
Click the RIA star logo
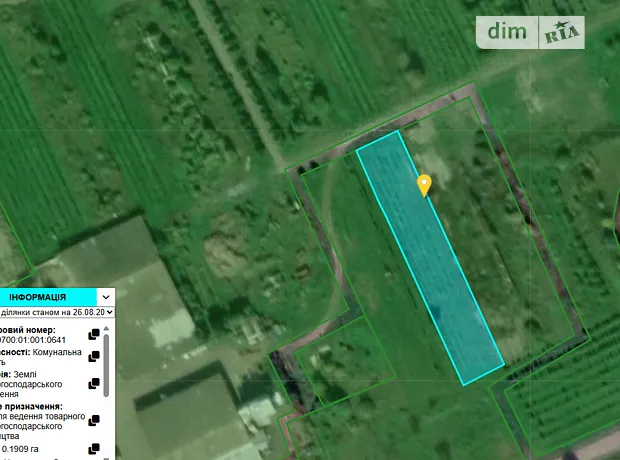561,33
